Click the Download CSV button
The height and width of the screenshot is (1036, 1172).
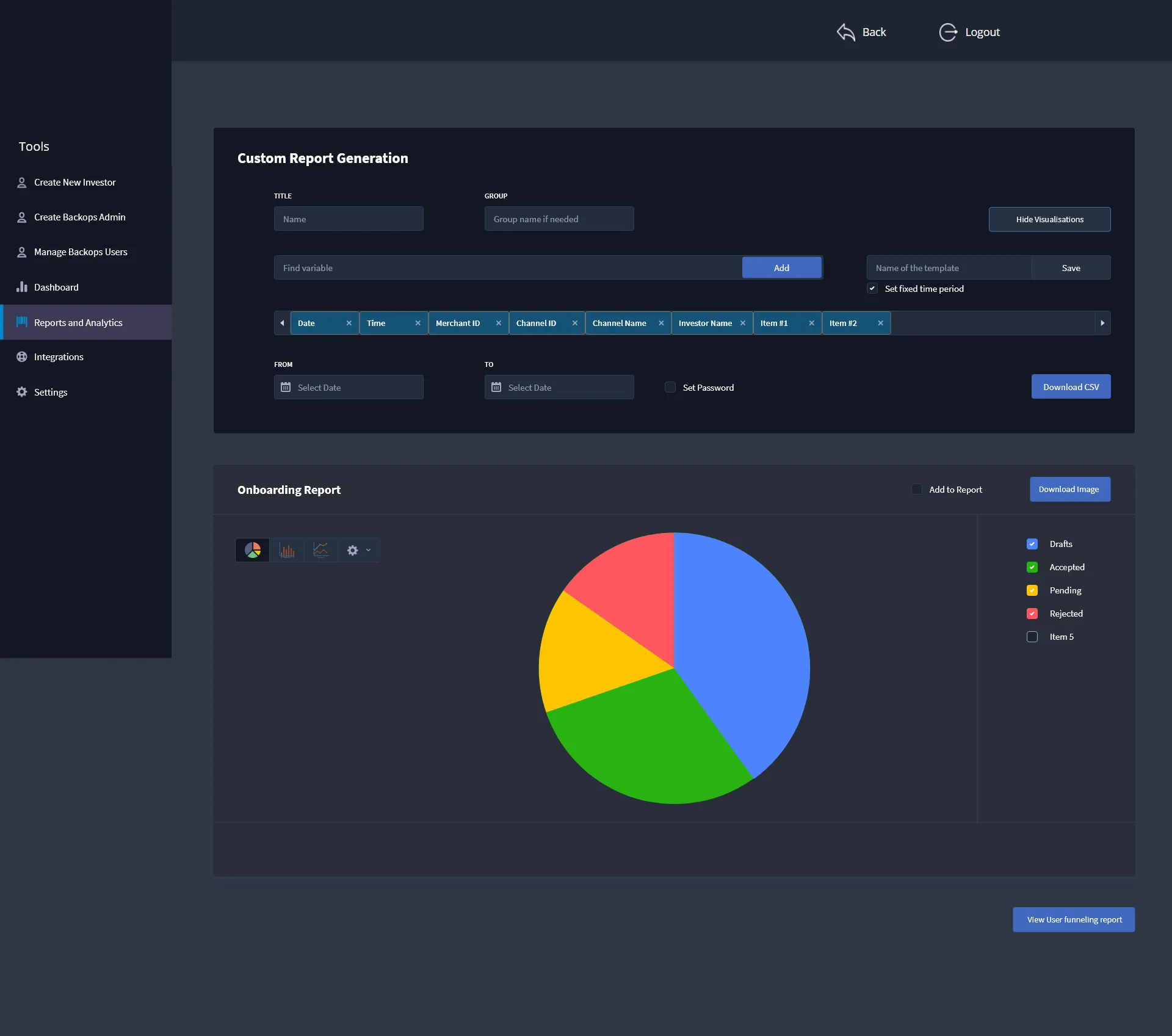click(1071, 386)
